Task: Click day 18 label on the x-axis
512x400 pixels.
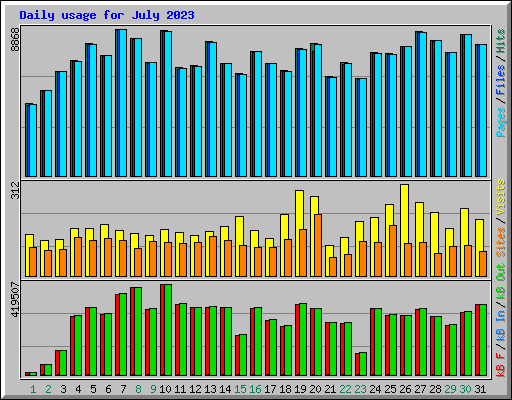Action: 285,389
